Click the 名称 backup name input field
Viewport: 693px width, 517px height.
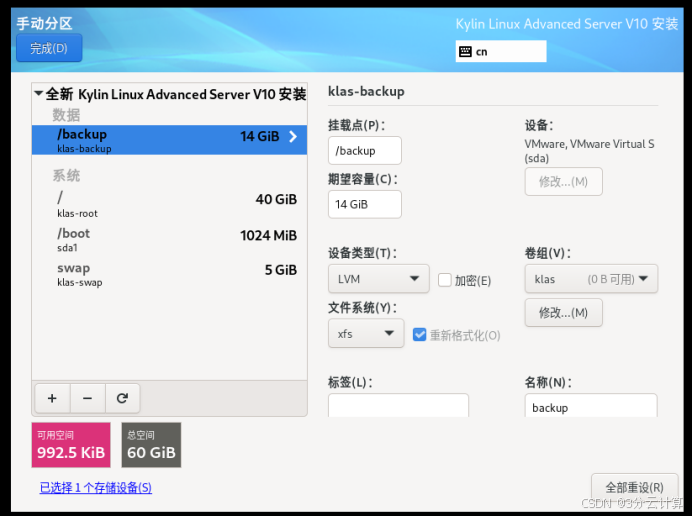coord(591,406)
